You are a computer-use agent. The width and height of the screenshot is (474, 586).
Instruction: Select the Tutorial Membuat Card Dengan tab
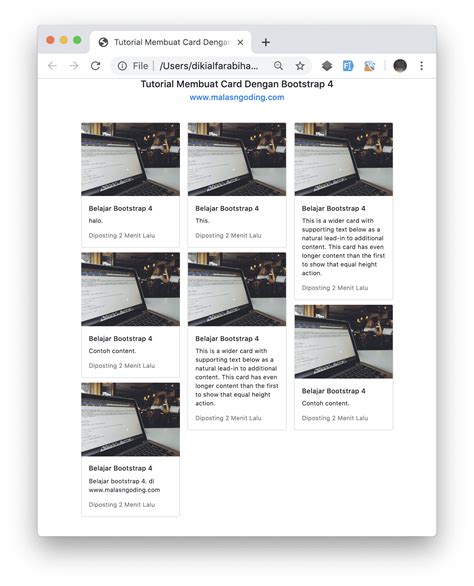(170, 42)
